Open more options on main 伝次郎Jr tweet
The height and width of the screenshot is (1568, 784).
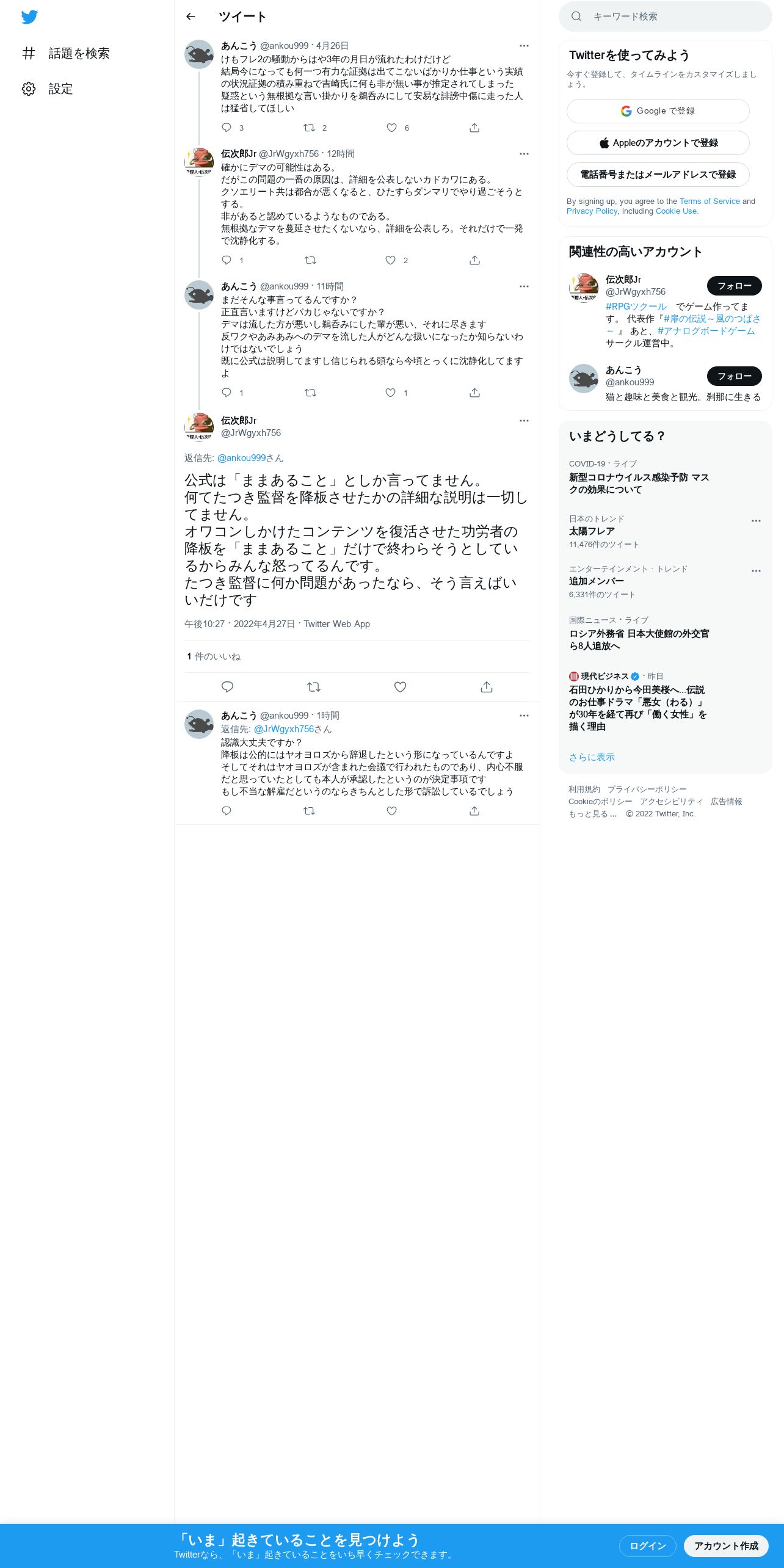[x=524, y=421]
